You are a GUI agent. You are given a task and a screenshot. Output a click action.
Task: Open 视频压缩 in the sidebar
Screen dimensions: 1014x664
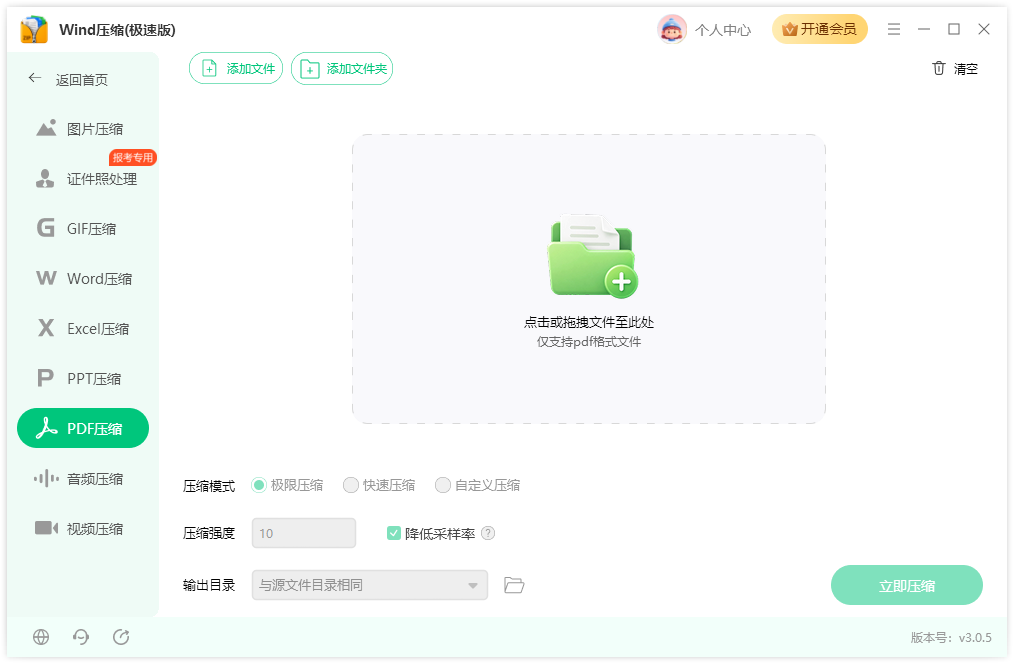point(83,528)
